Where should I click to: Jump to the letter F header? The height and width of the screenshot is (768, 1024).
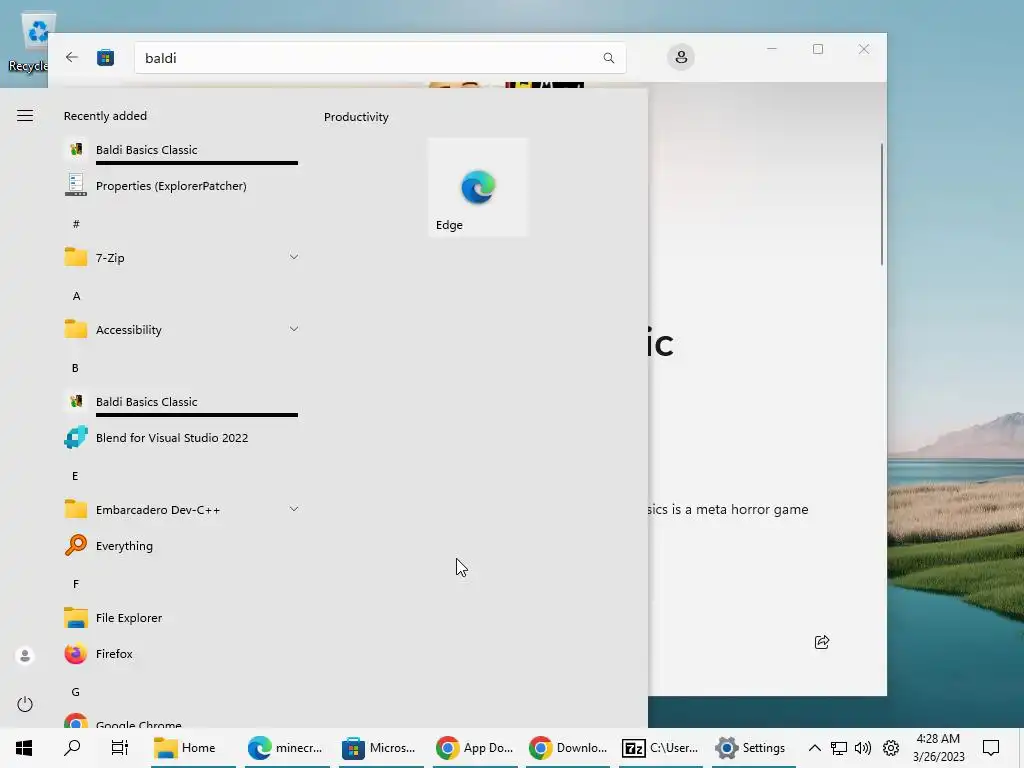pos(76,583)
